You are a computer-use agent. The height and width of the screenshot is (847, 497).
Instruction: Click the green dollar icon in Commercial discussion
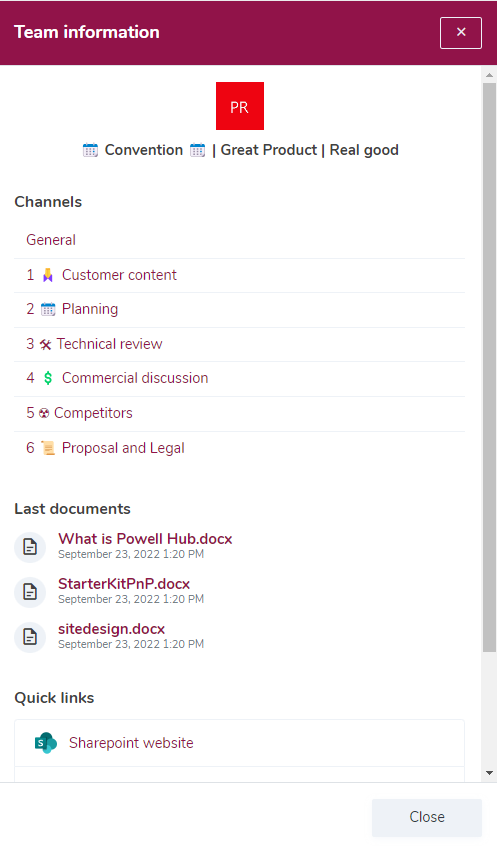[x=48, y=378]
